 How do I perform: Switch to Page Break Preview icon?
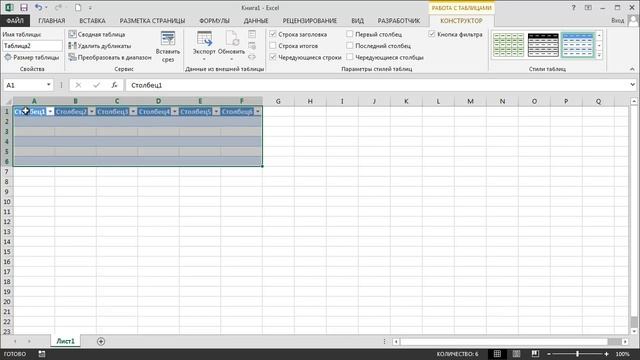click(x=535, y=354)
